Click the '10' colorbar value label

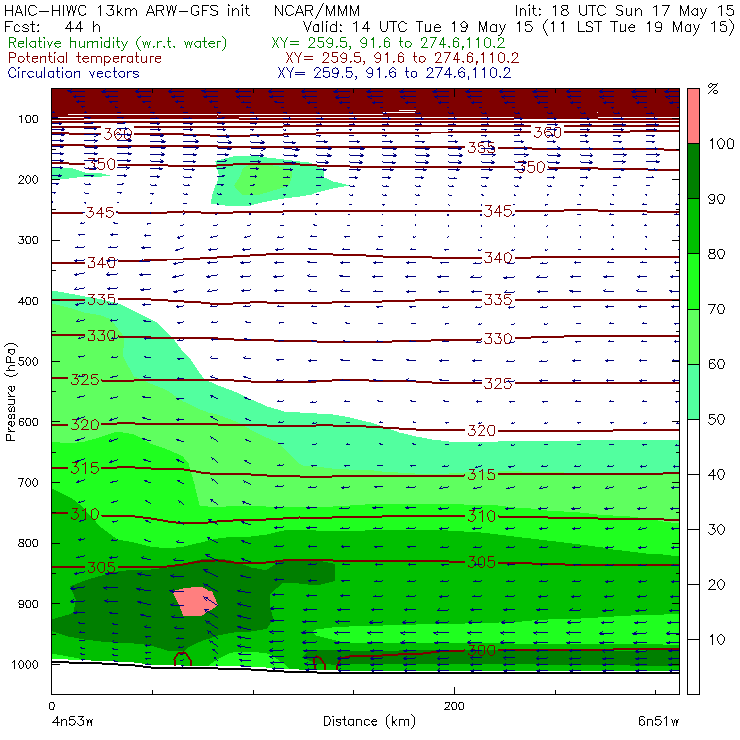tap(716, 640)
